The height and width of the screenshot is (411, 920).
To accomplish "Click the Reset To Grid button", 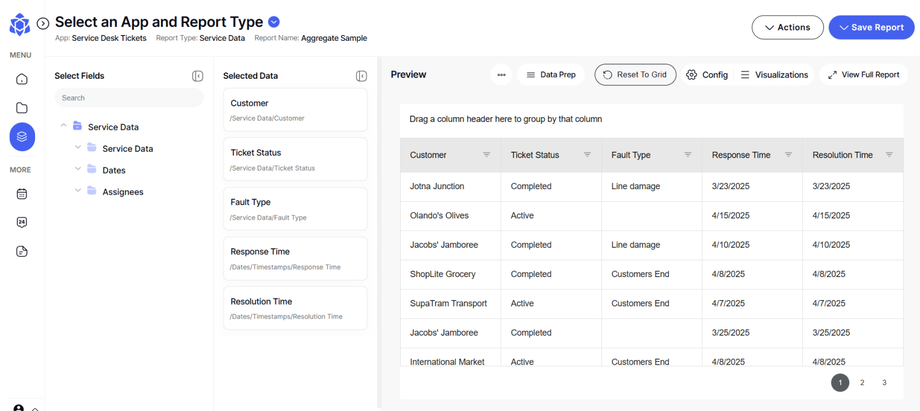I will coord(635,75).
